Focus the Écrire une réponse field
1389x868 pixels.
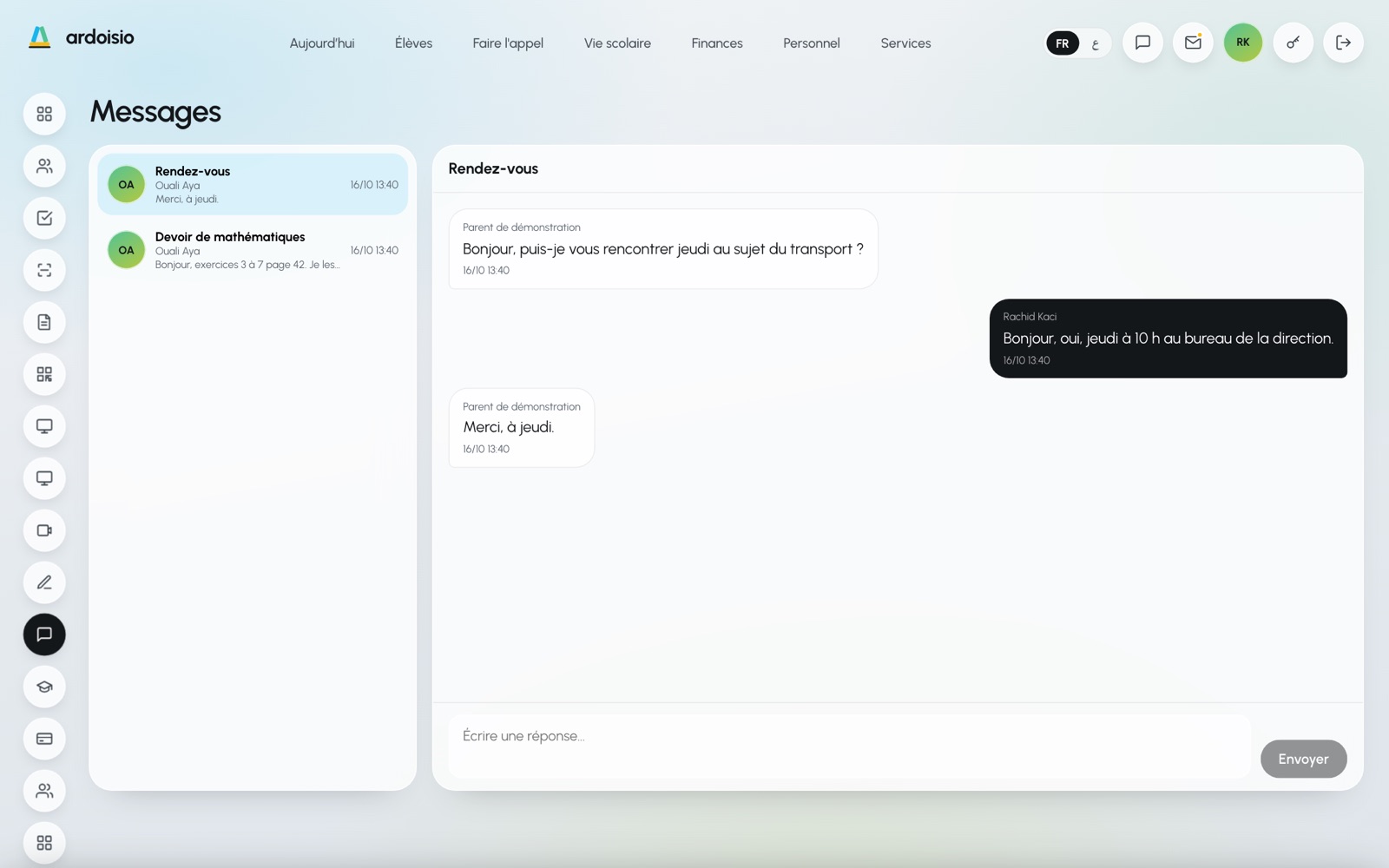pyautogui.click(x=850, y=746)
